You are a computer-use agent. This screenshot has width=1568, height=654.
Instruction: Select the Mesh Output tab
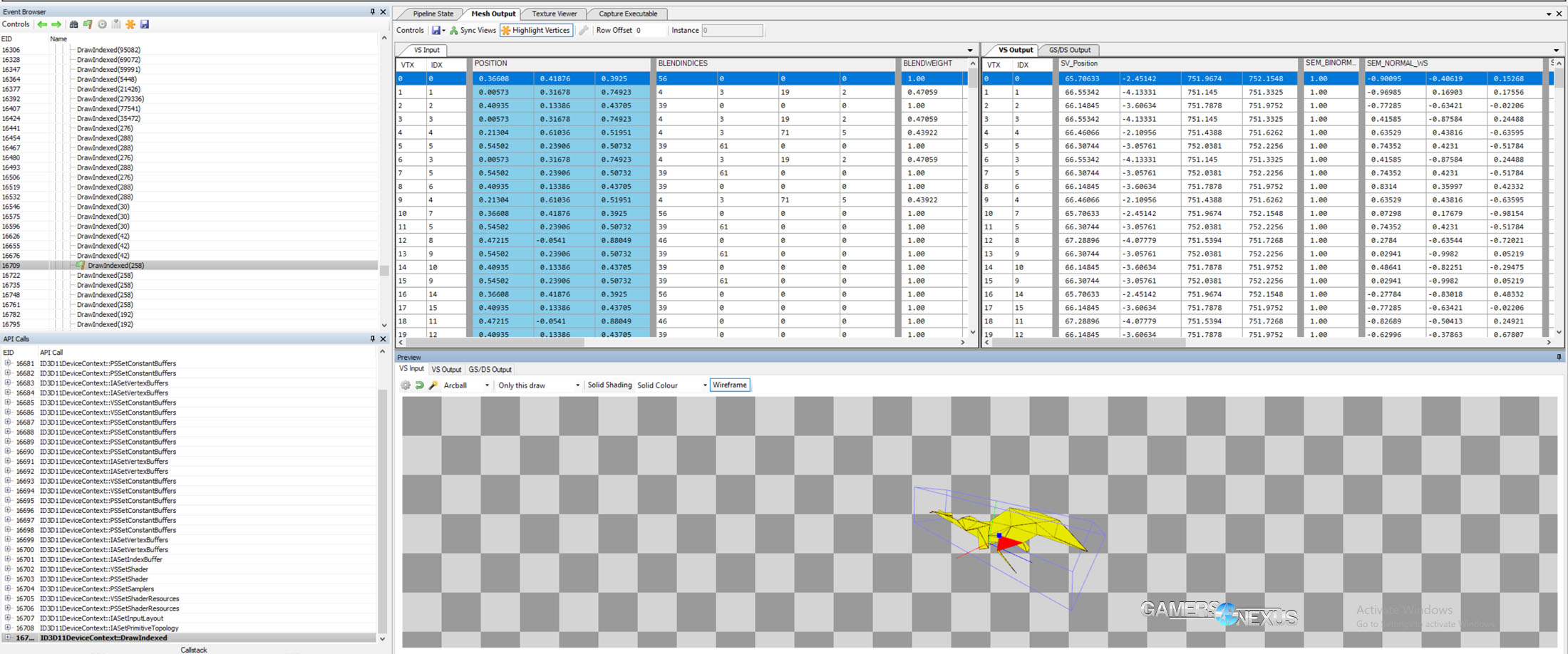click(x=493, y=14)
